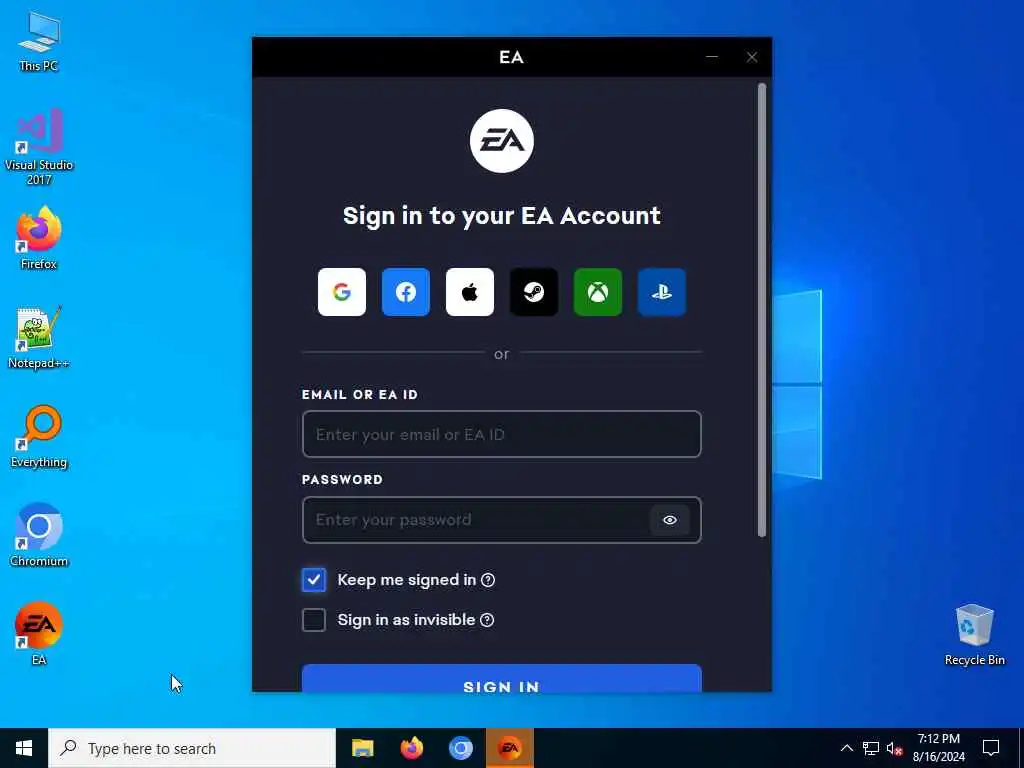The height and width of the screenshot is (768, 1024).
Task: Open Chromium from the taskbar
Action: tap(460, 748)
